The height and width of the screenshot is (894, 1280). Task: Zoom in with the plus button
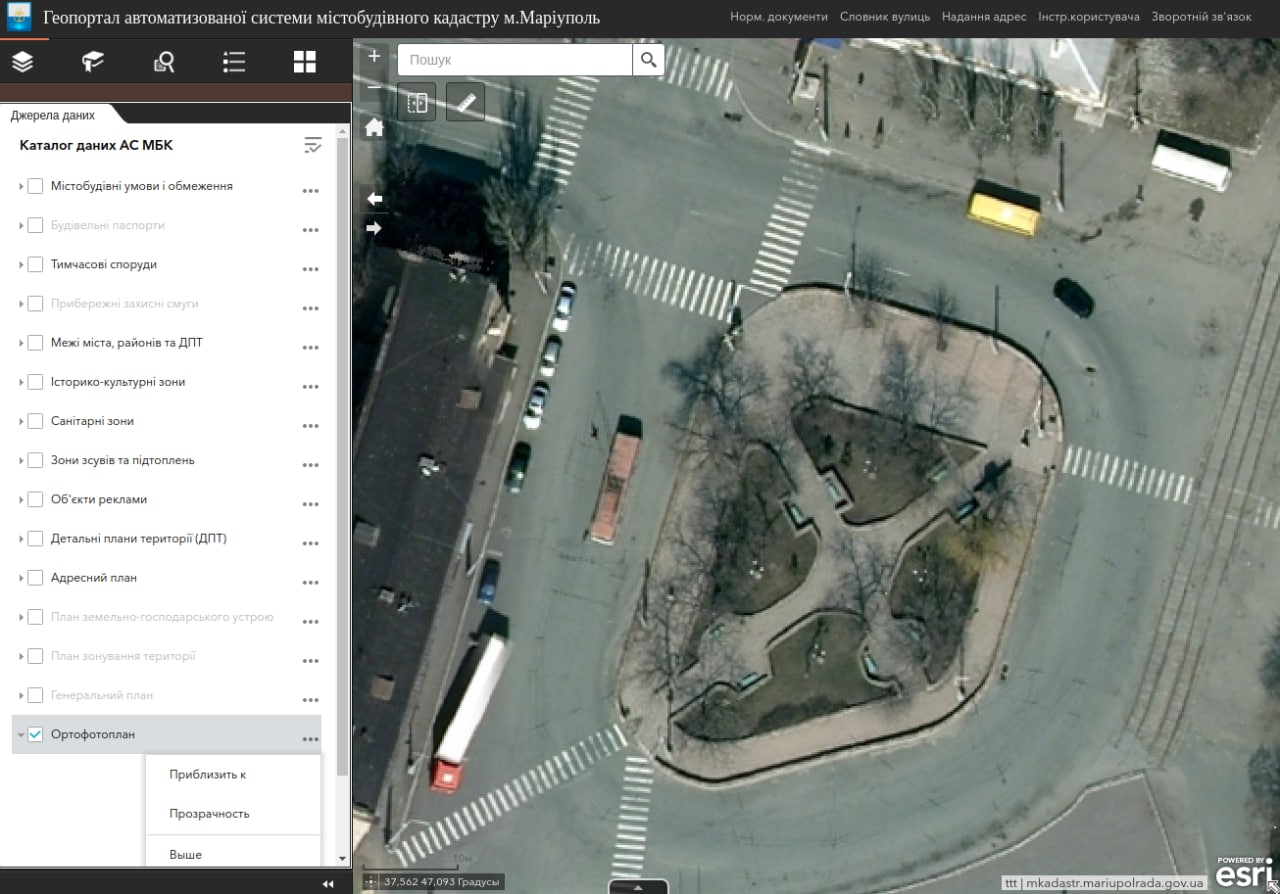[x=374, y=57]
